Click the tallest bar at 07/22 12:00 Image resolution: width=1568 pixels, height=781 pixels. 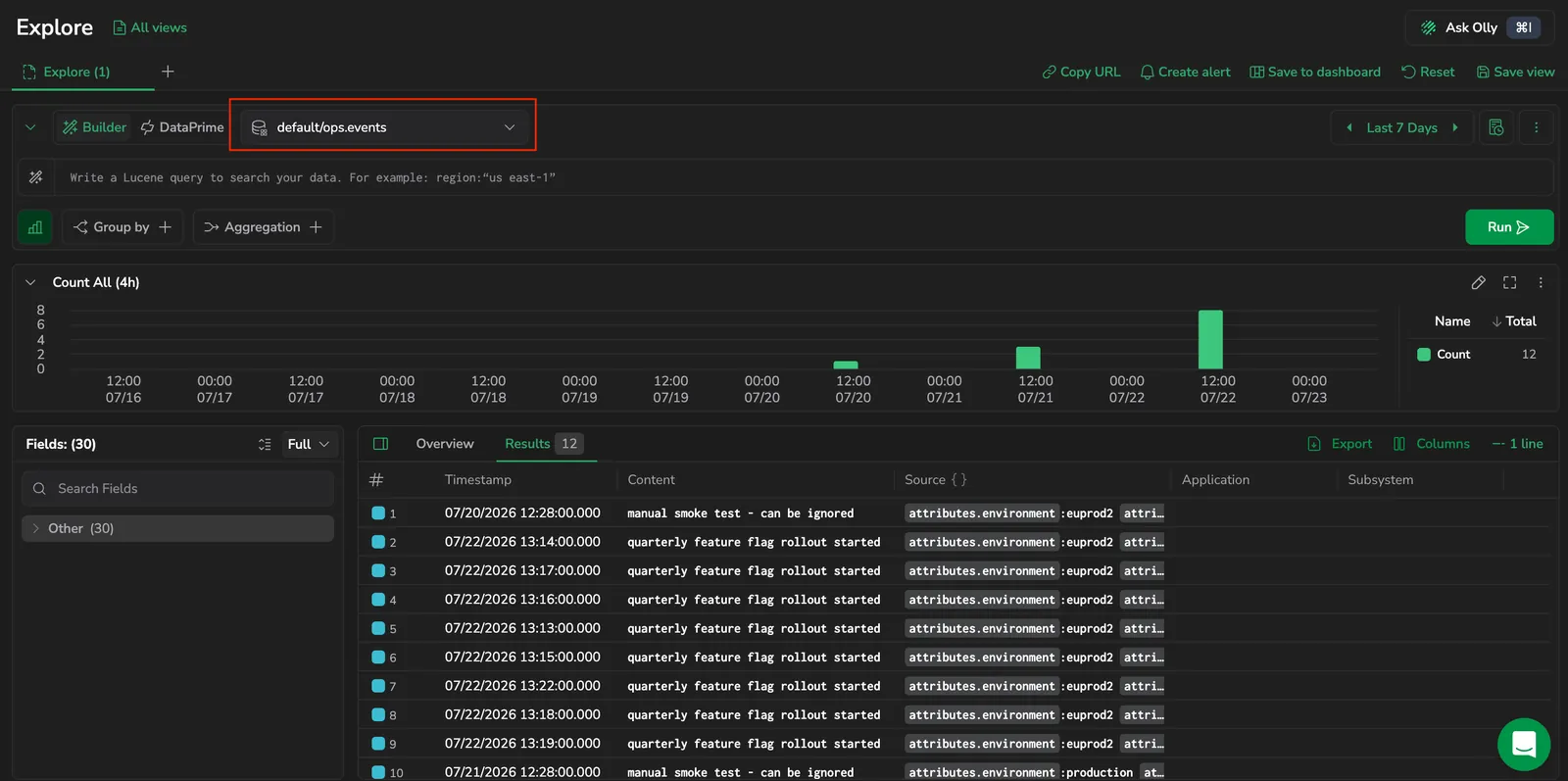[1210, 339]
